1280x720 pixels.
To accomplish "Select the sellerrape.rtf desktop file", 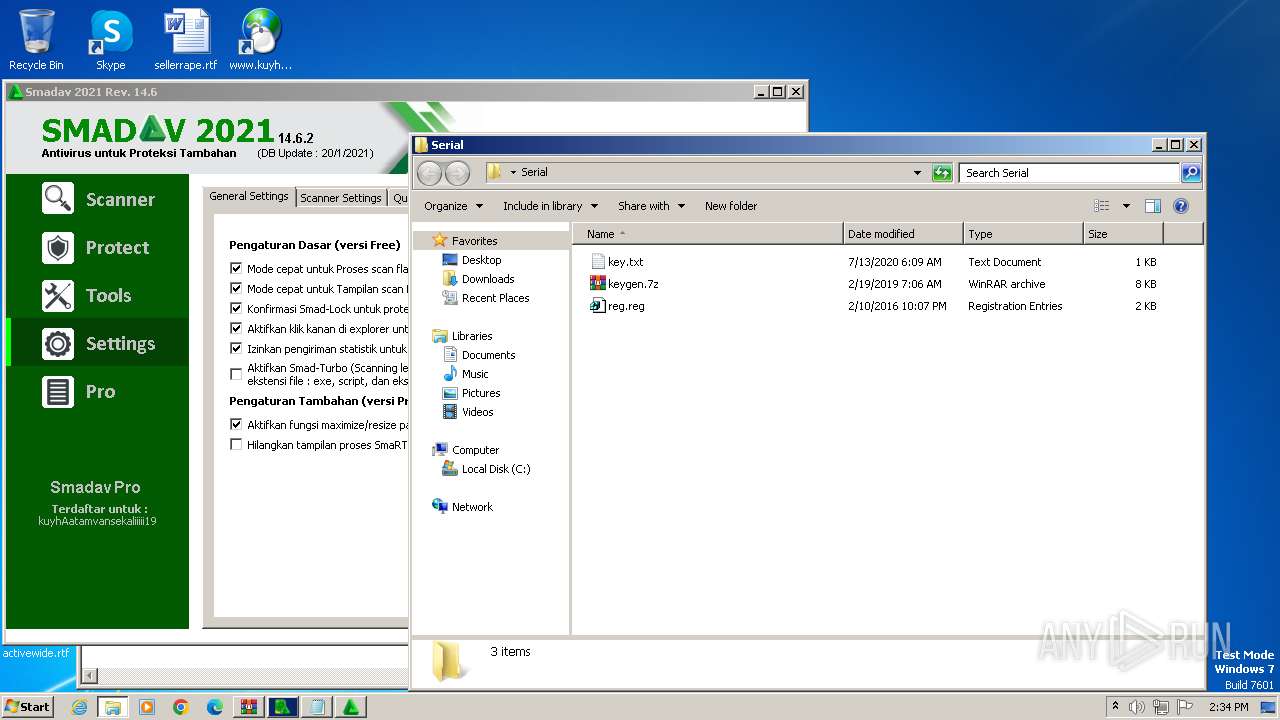I will (186, 40).
